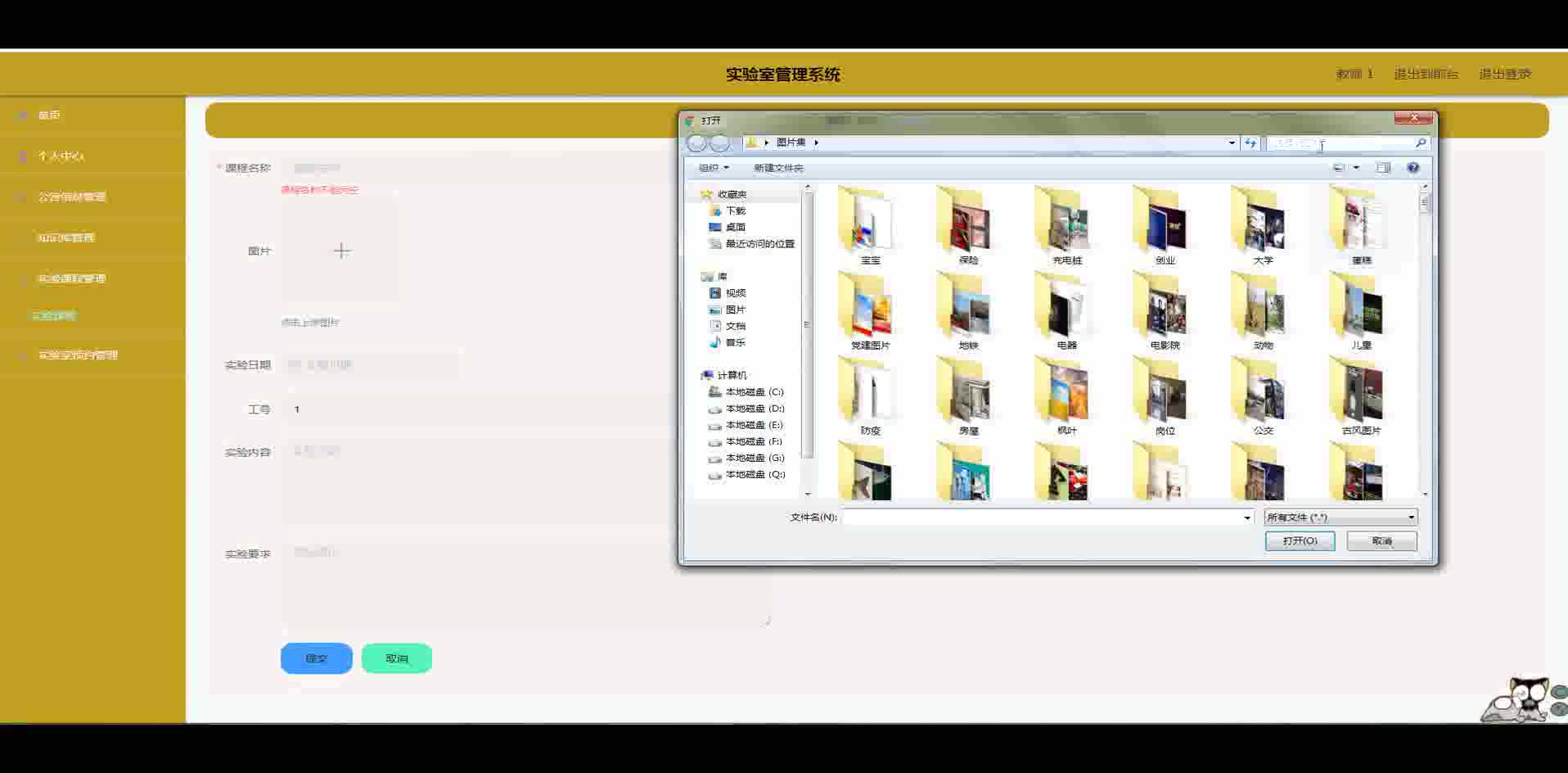This screenshot has width=1568, height=773.
Task: Click 新建文件夹 button
Action: [x=778, y=168]
